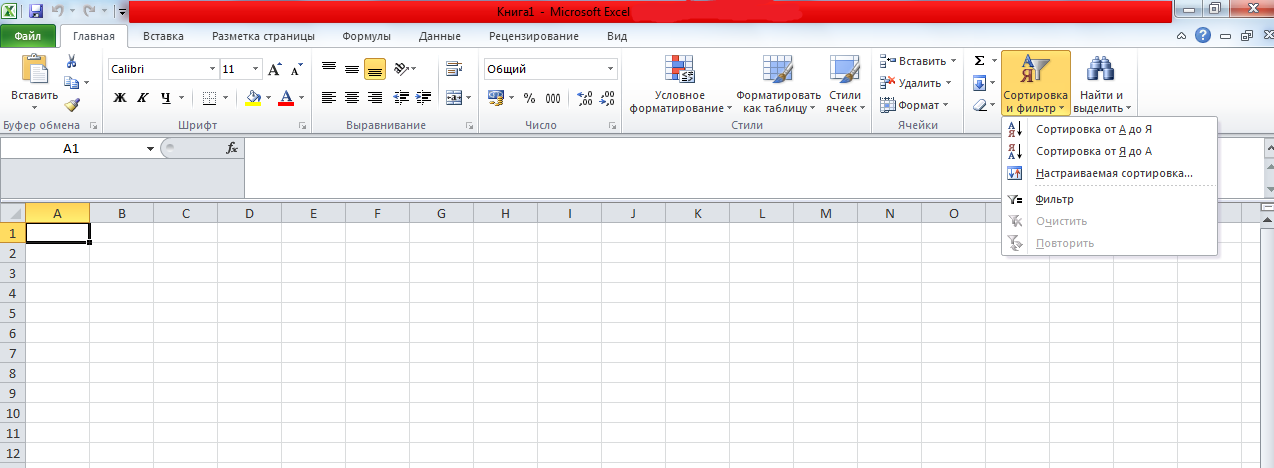Click the Save icon in quick access

click(36, 12)
